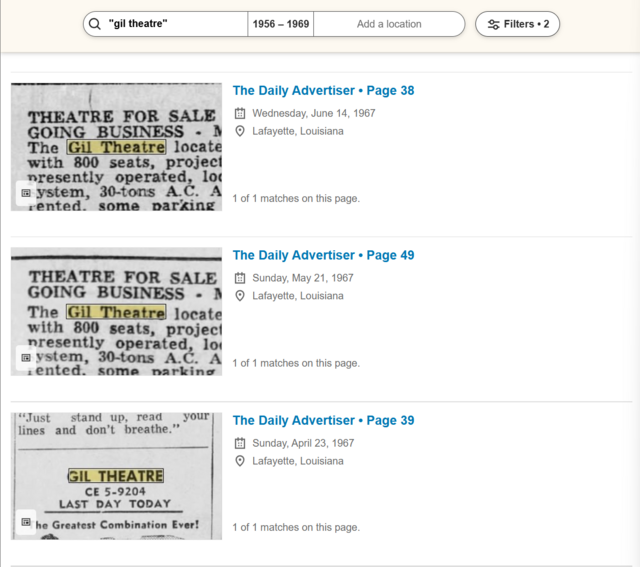Click the sliders icon in Filters button
This screenshot has height=567, width=640.
pos(493,24)
